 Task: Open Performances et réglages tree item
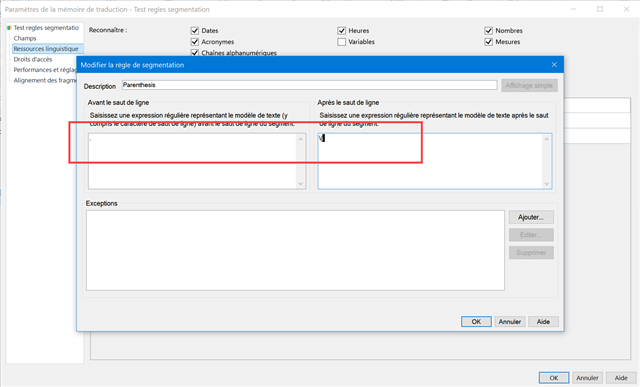click(45, 70)
